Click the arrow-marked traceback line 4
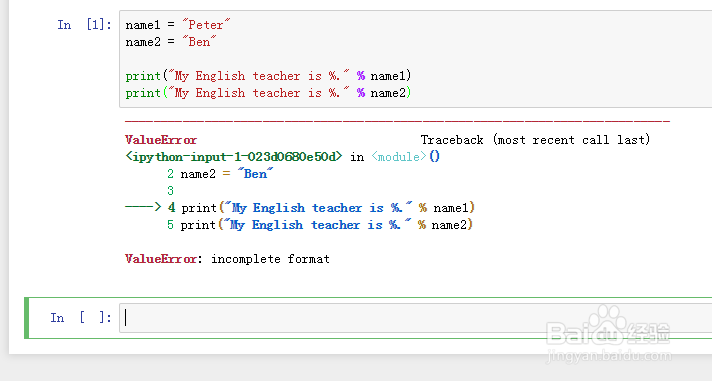This screenshot has width=712, height=381. point(300,208)
